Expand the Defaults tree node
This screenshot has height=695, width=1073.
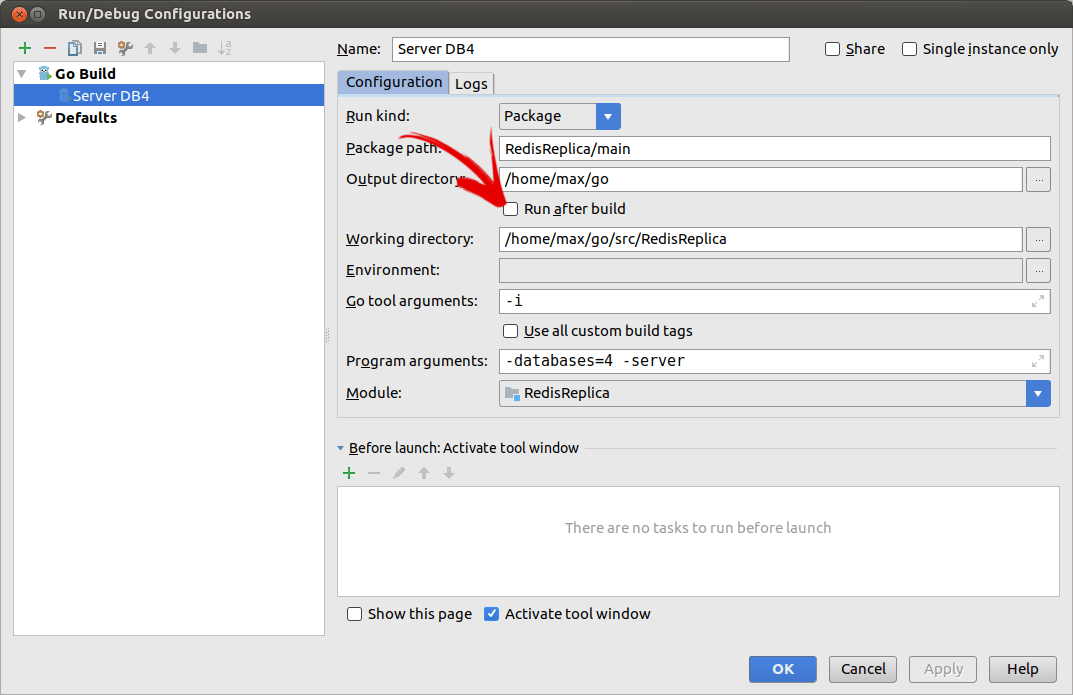click(x=23, y=118)
